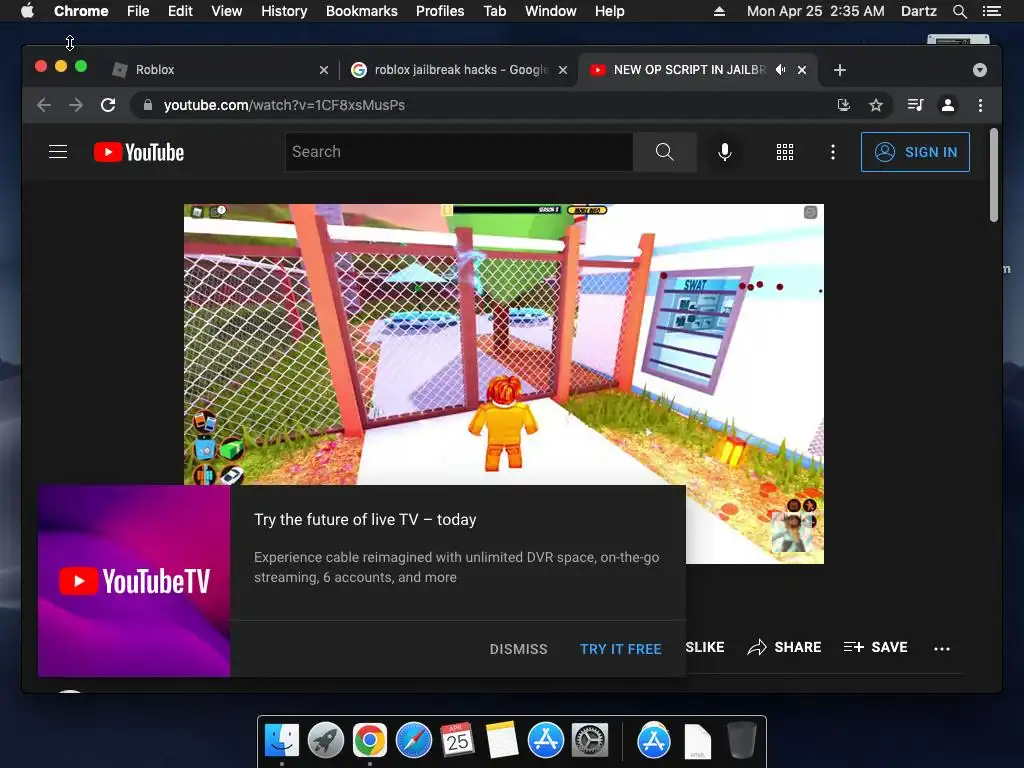Open Launchpad from the Dock
The width and height of the screenshot is (1024, 768).
pyautogui.click(x=326, y=741)
